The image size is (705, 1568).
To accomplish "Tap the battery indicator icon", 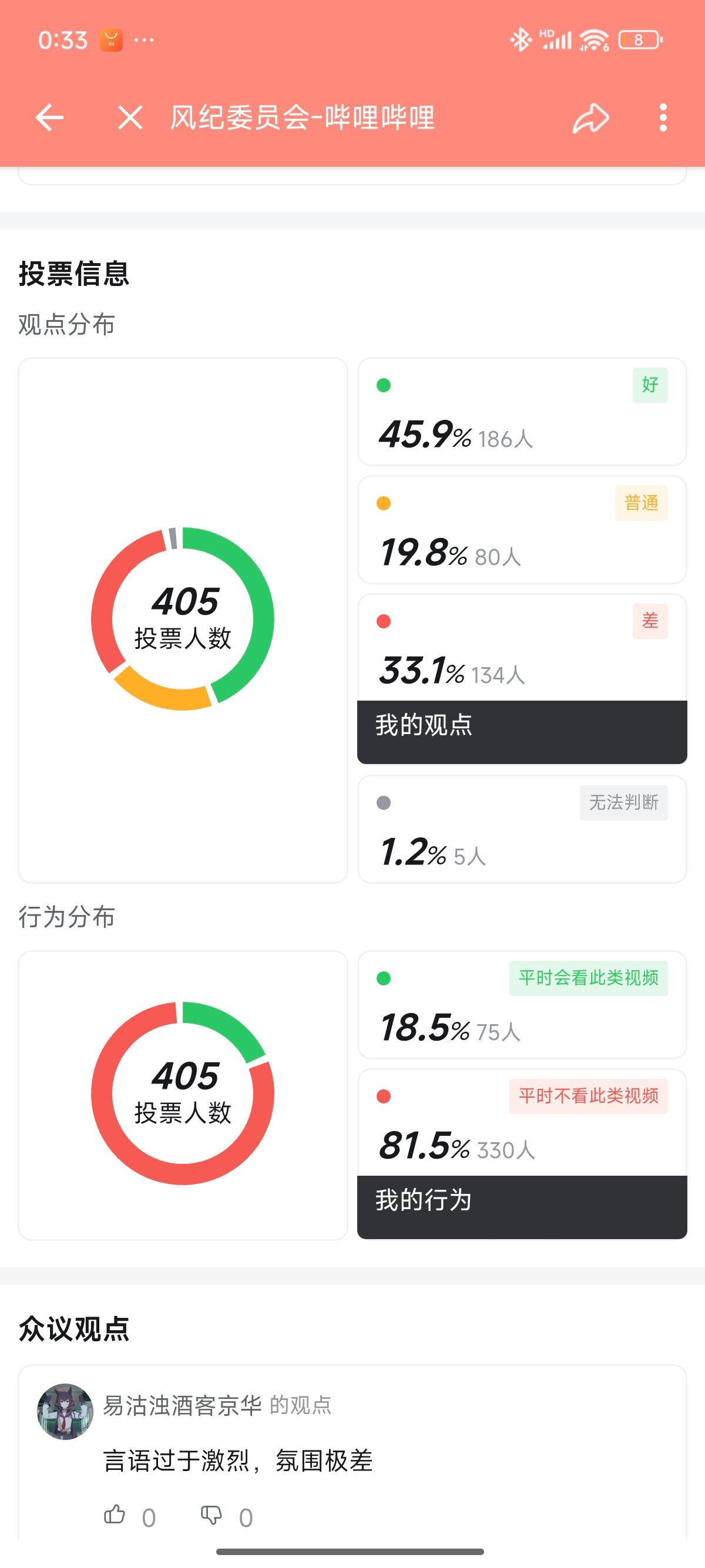I will [x=640, y=40].
